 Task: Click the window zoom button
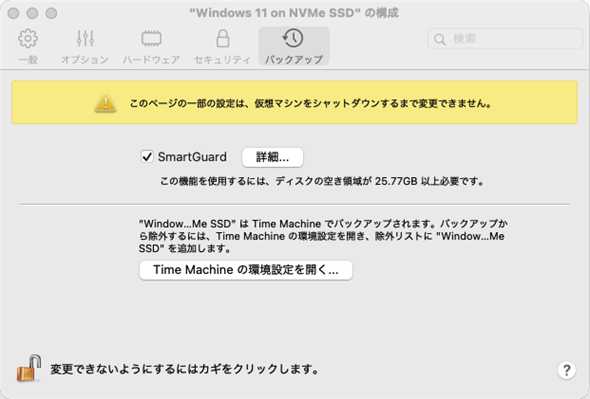51,13
